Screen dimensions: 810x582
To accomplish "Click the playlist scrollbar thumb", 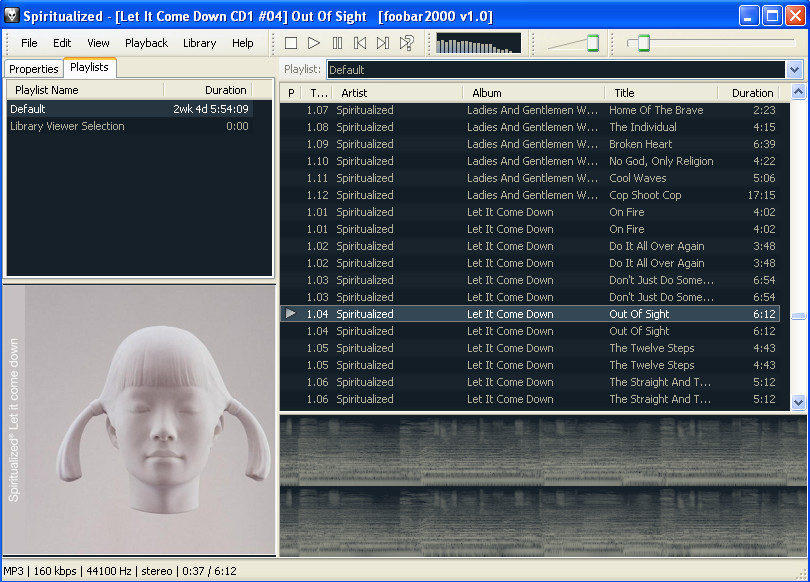I will coord(798,316).
